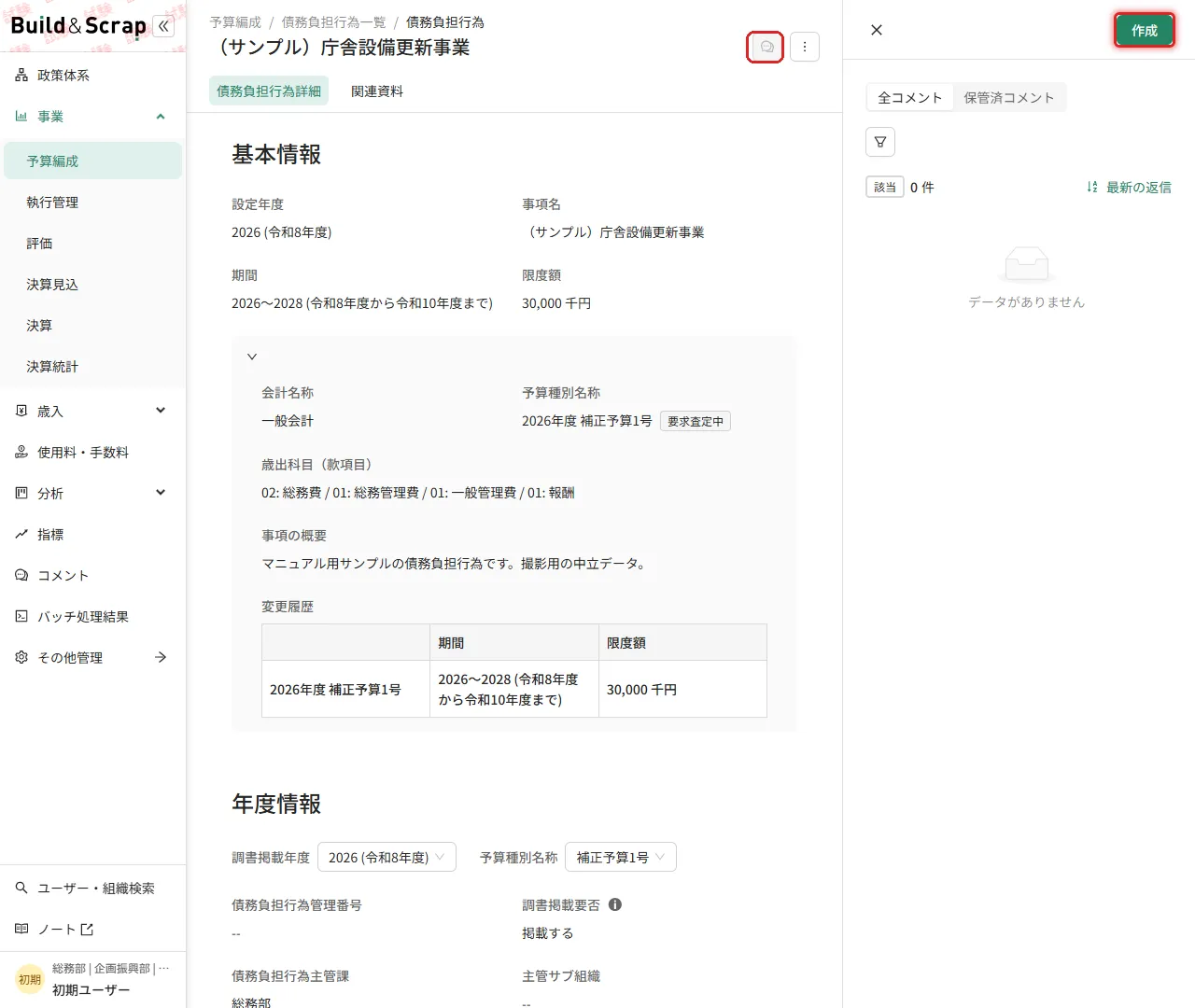Click the 分析 board icon

(x=21, y=493)
